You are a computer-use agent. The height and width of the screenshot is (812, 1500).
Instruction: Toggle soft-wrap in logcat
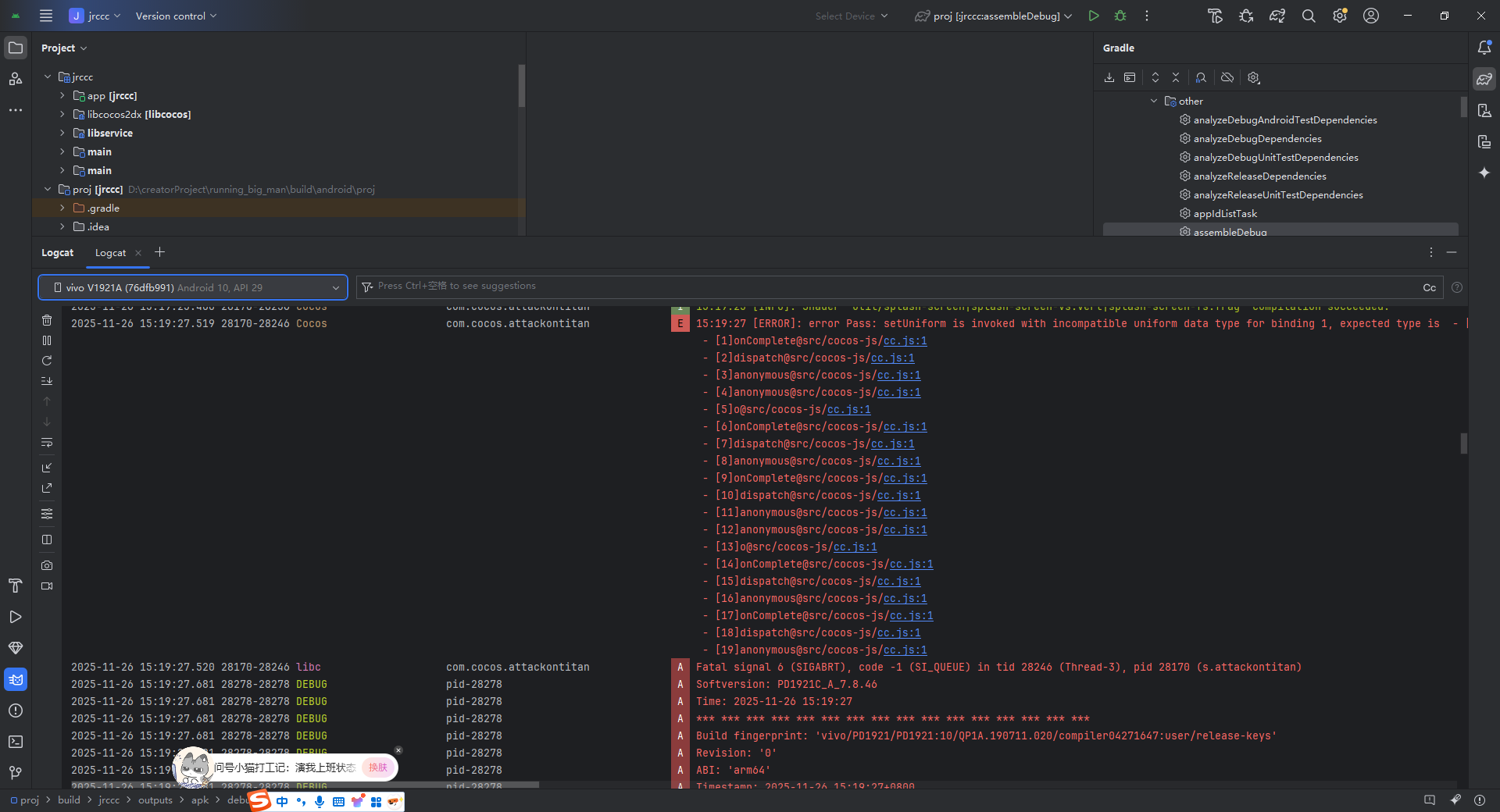point(47,443)
